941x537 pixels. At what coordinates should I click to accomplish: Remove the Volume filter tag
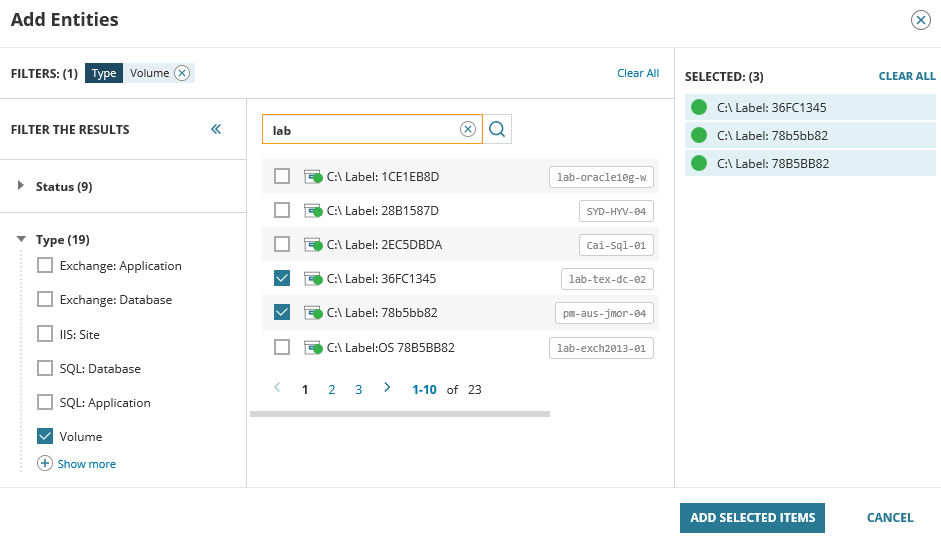pyautogui.click(x=181, y=73)
